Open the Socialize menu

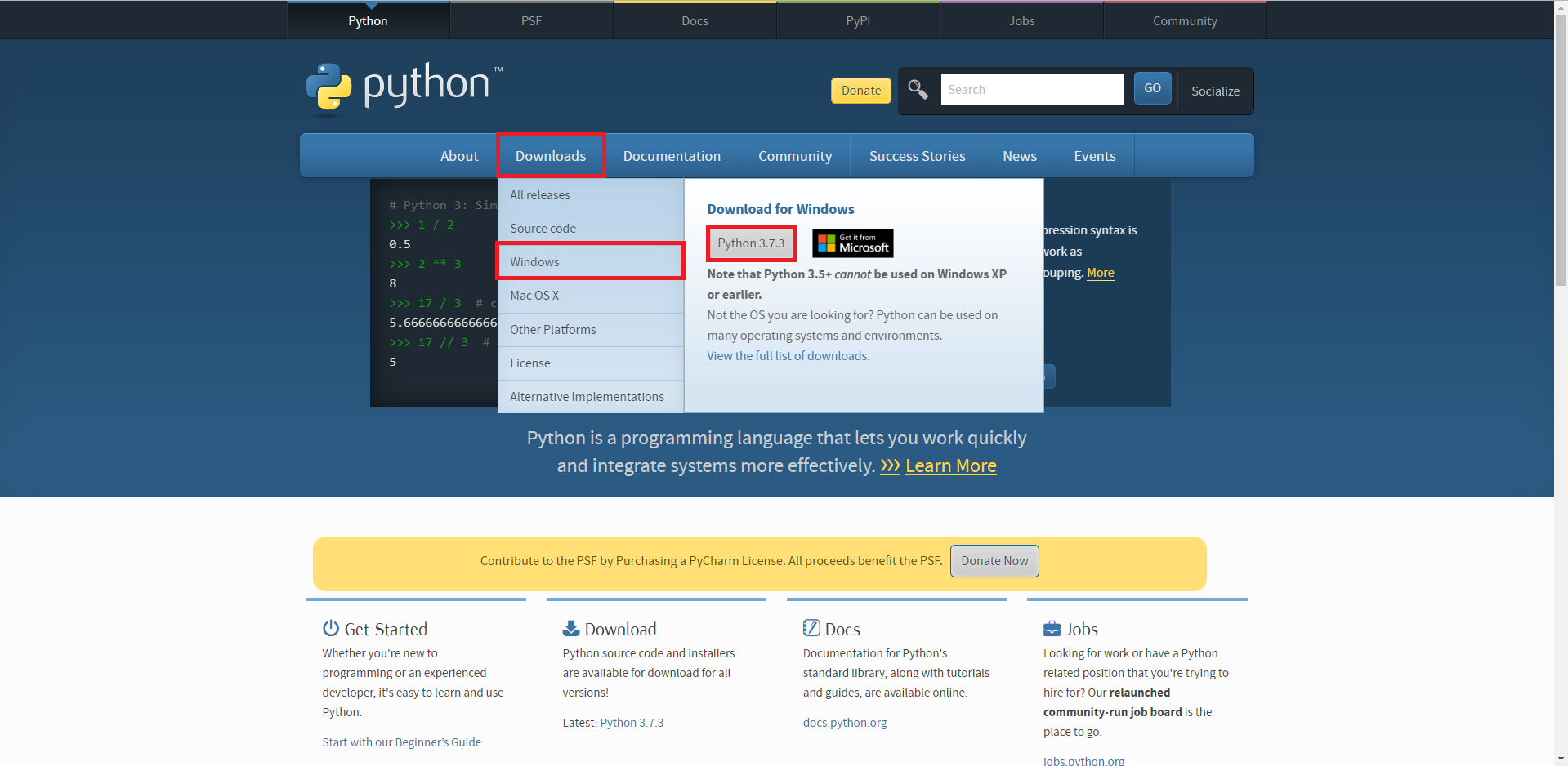(x=1215, y=91)
